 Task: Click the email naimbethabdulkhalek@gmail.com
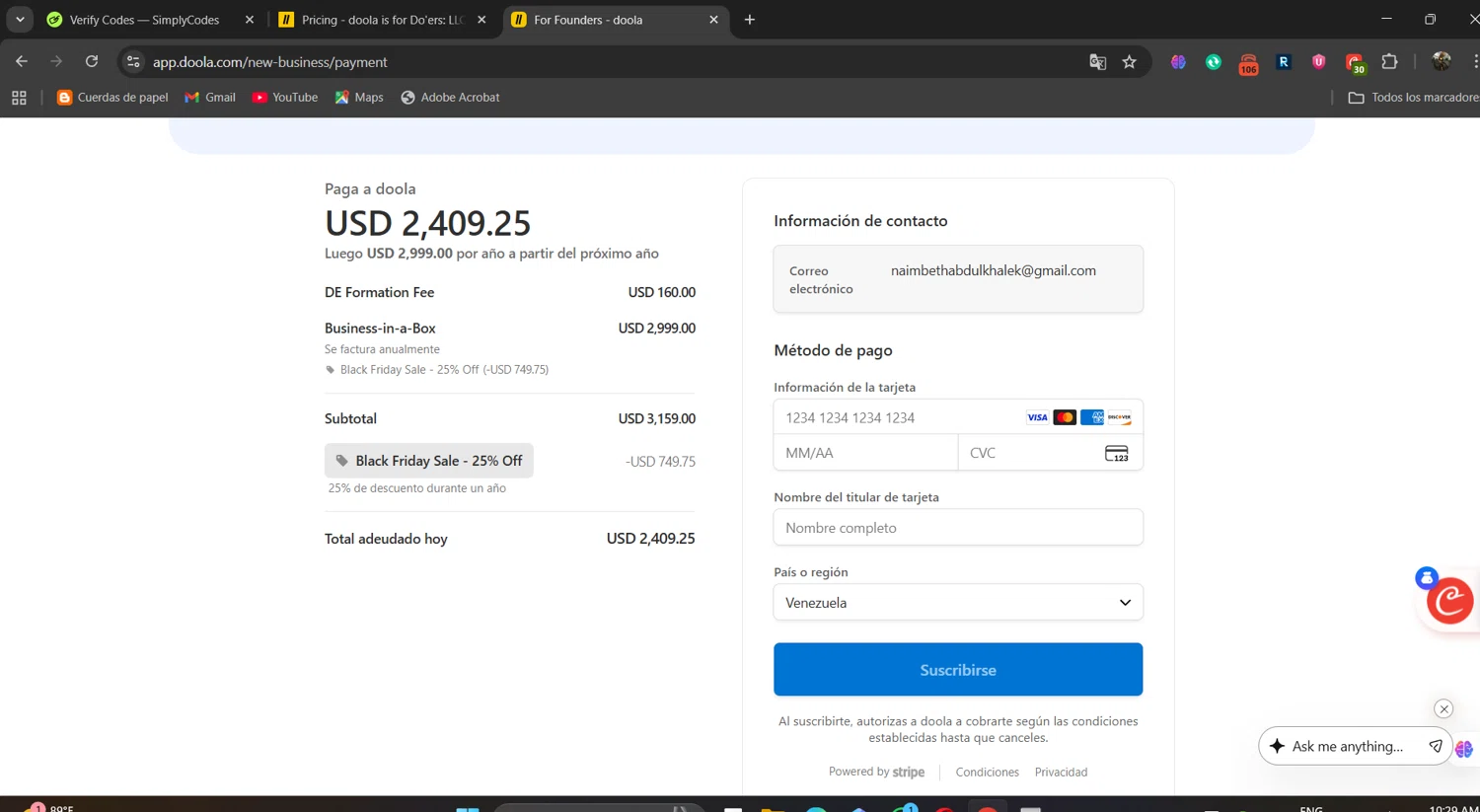[994, 270]
